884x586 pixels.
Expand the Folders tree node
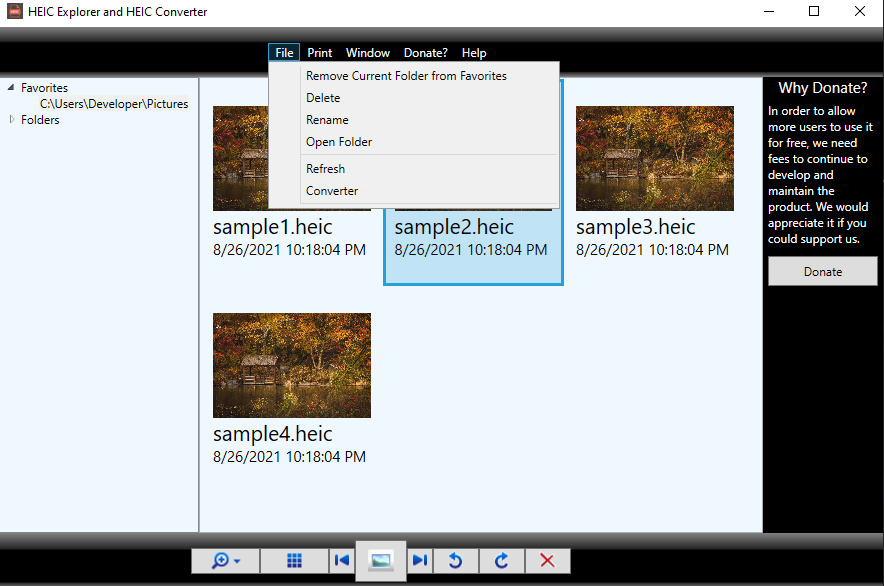pyautogui.click(x=11, y=120)
